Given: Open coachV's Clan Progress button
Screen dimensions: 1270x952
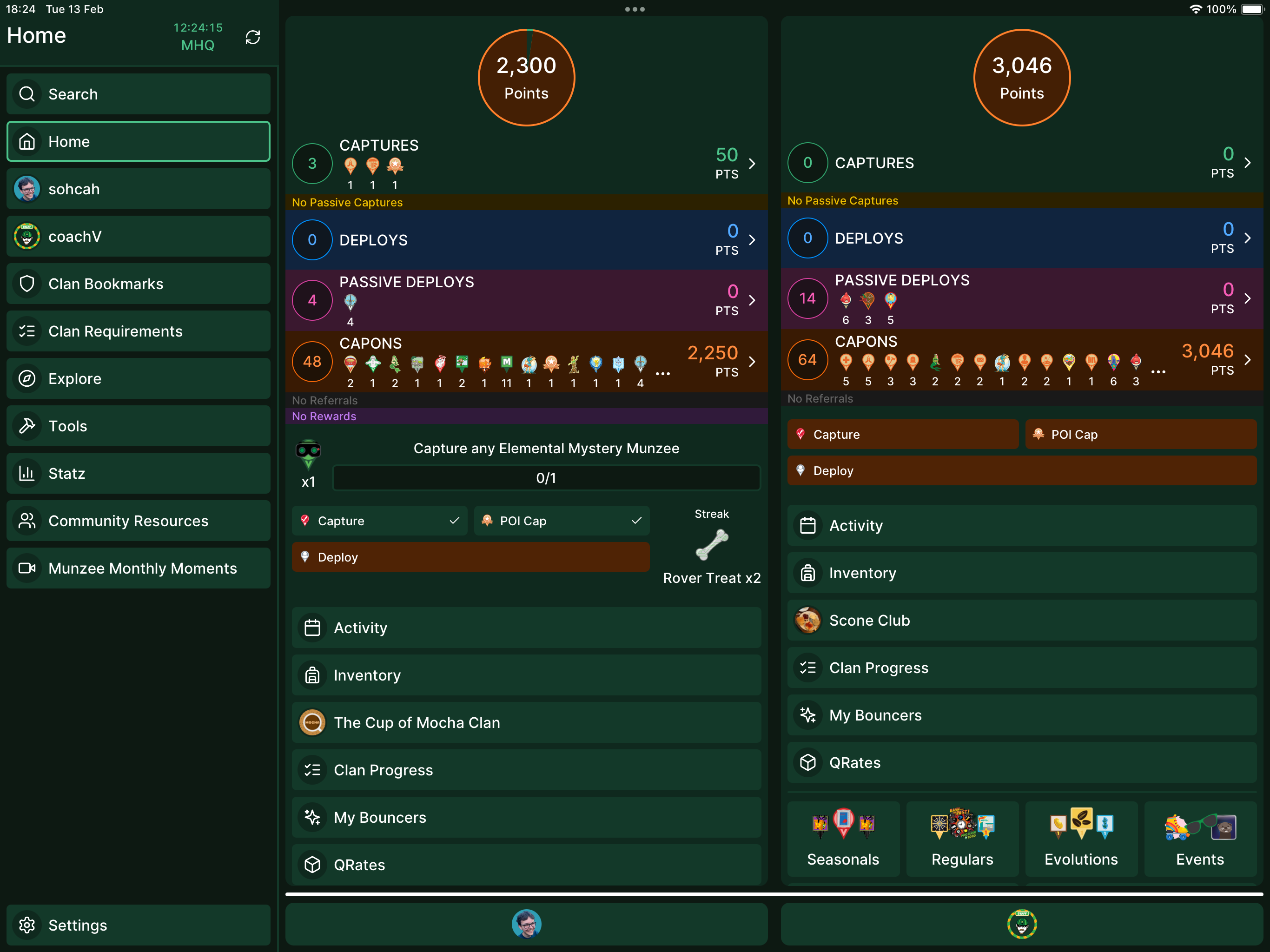Looking at the screenshot, I should click(1022, 668).
